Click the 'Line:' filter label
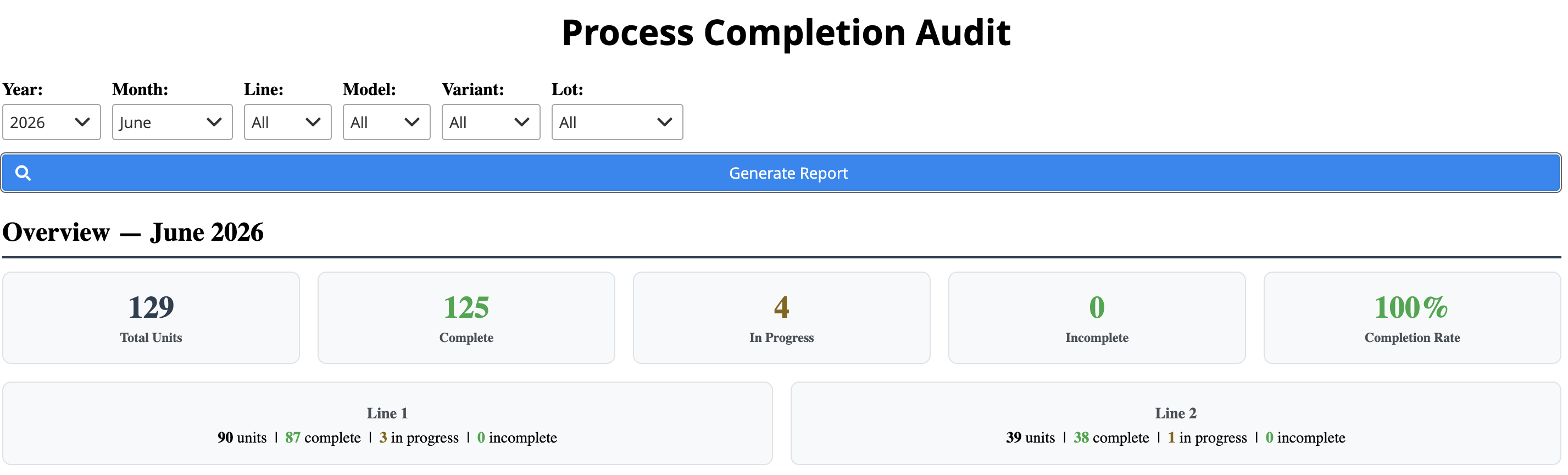 (264, 90)
